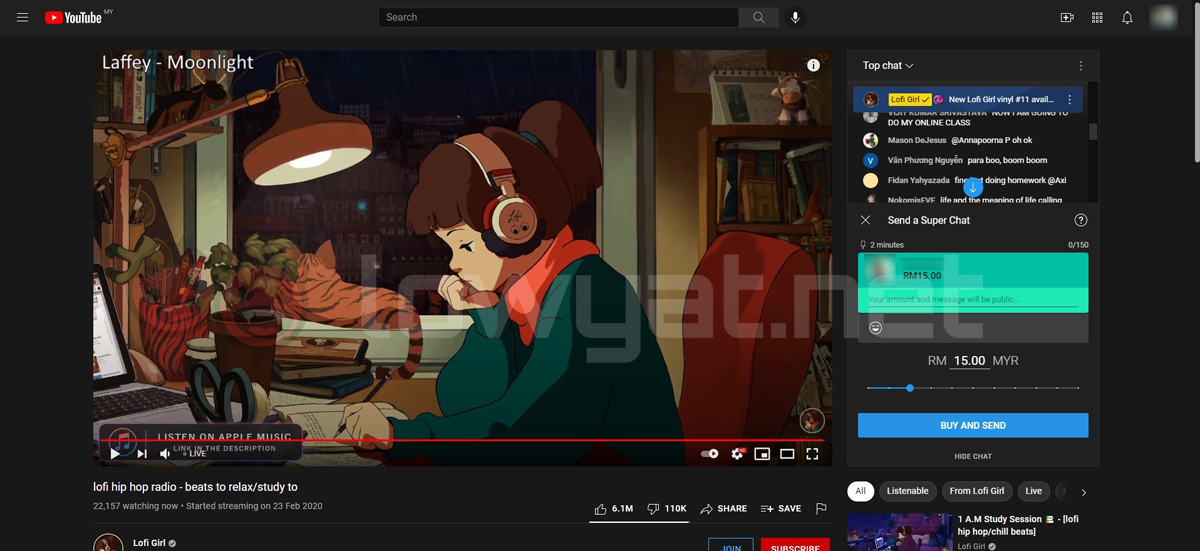
Task: Open the notifications bell
Action: coord(1127,17)
